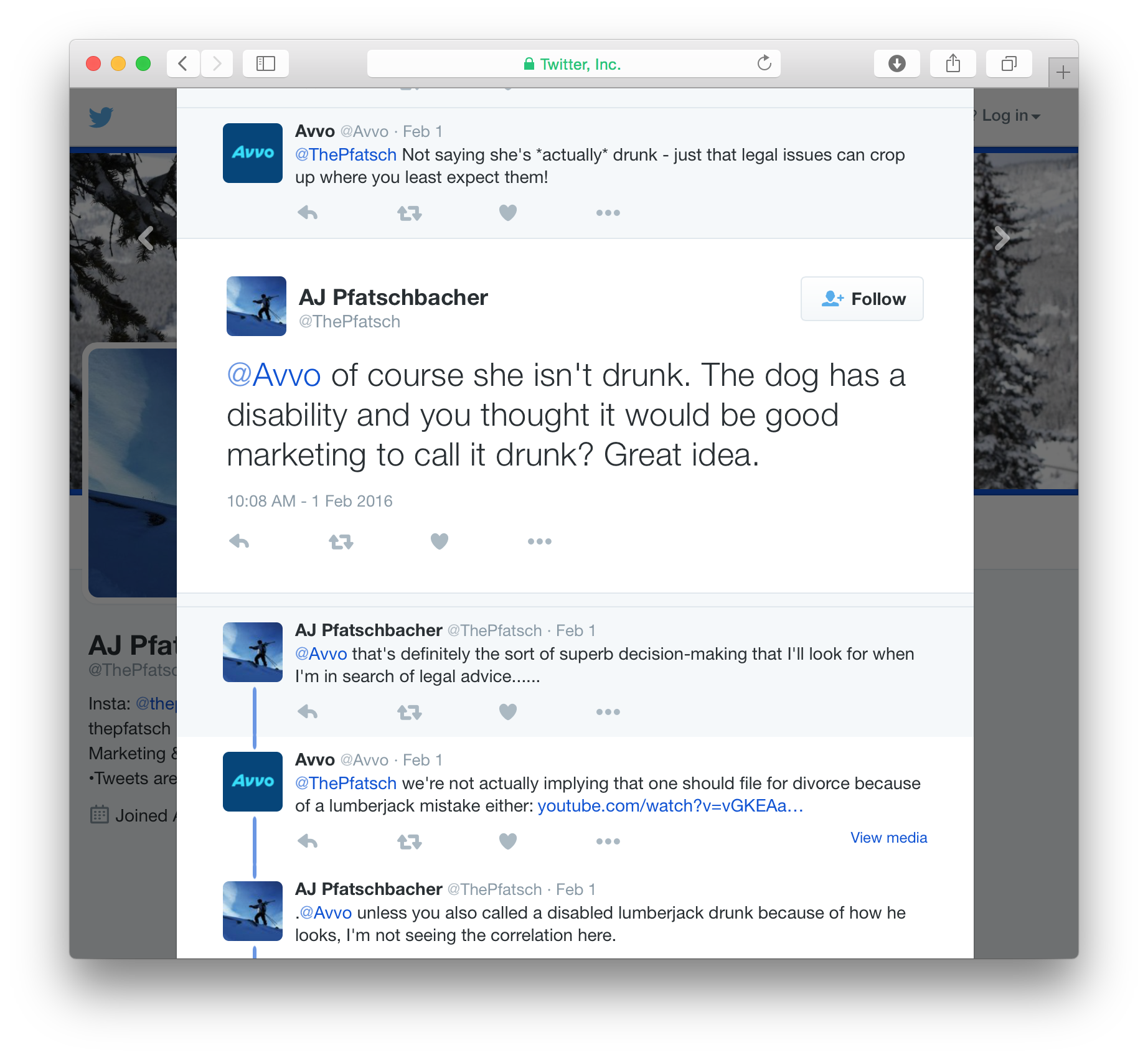Open @Avvo mention in "superb decision-making" tweet
This screenshot has height=1058, width=1148.
(321, 653)
